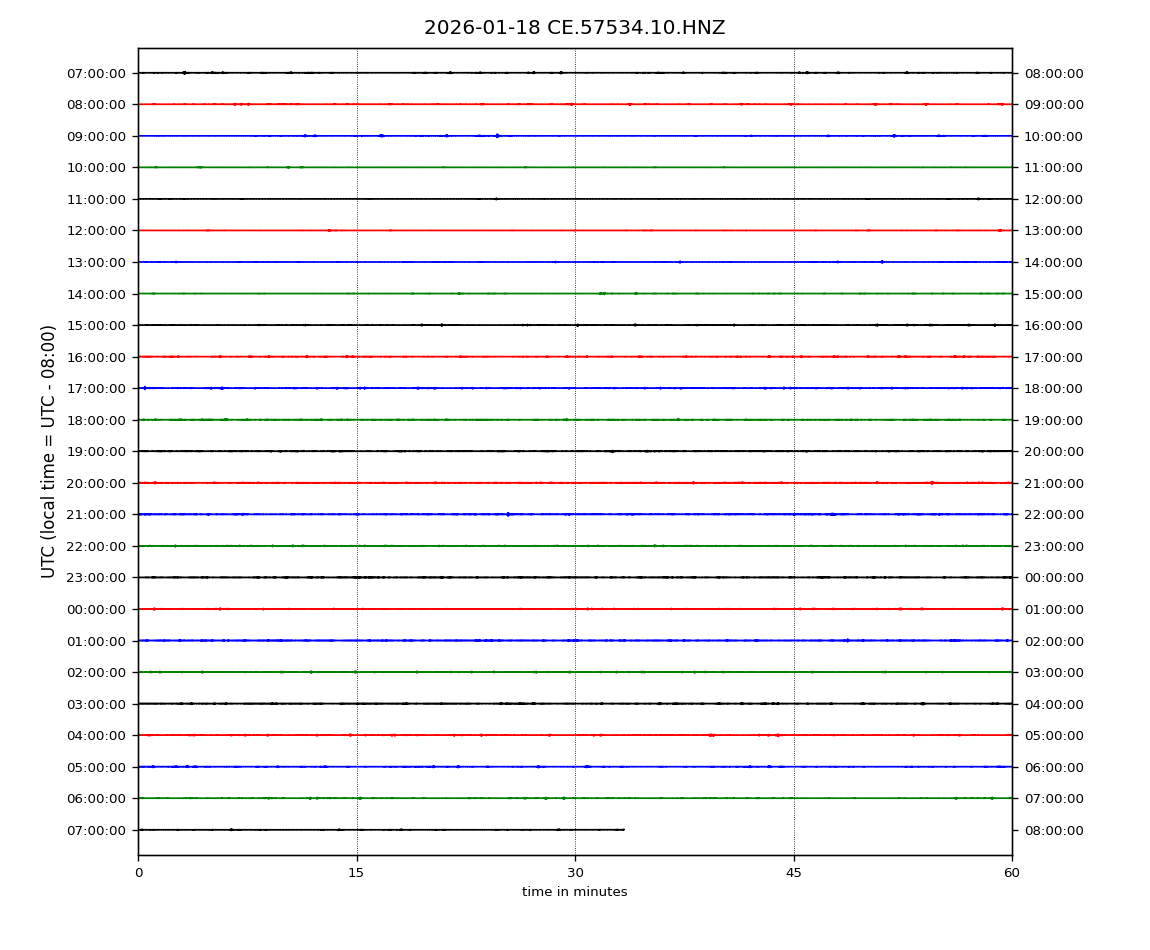Click the y-axis label 'UTC (local time = UTC - 08:00)'

pos(49,451)
